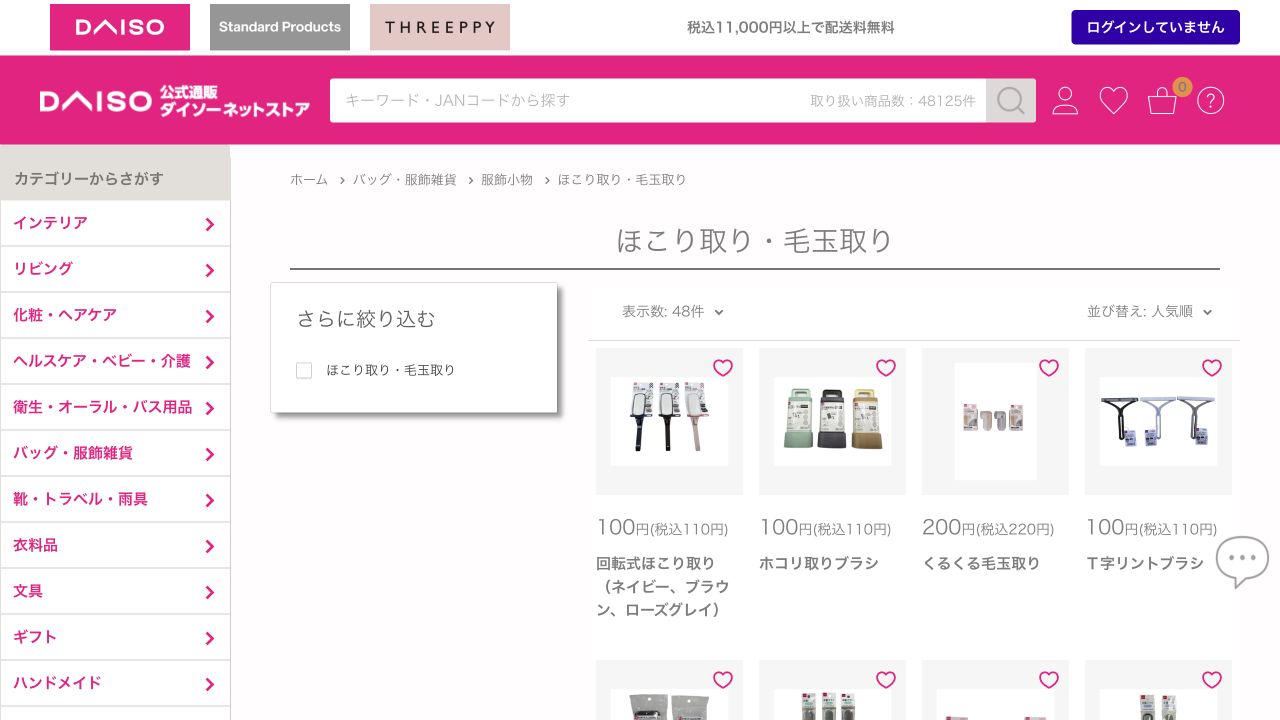The height and width of the screenshot is (720, 1280).
Task: Click the T字リントブラシ product title
Action: point(1145,563)
